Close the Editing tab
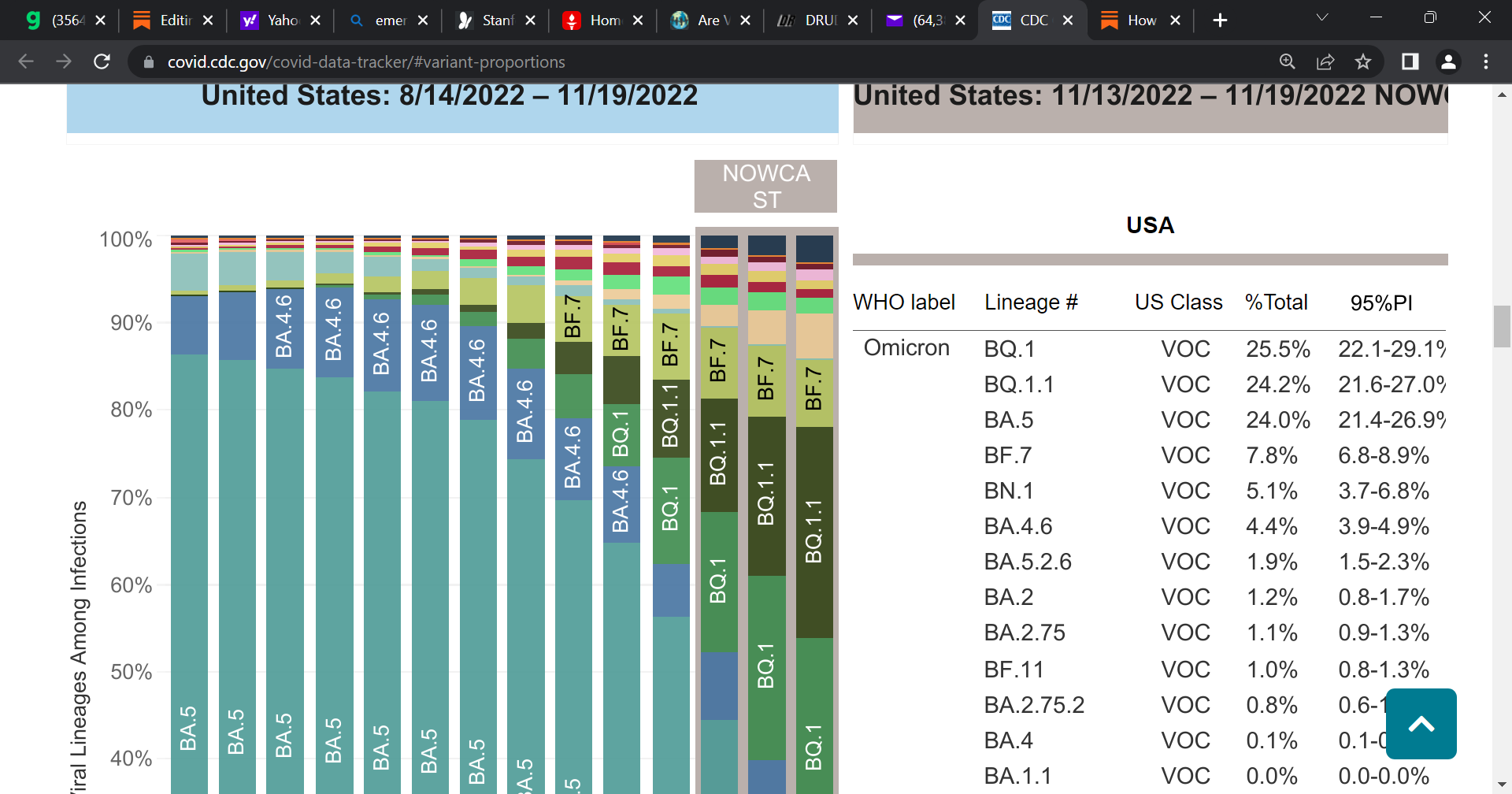Image resolution: width=1512 pixels, height=794 pixels. coord(208,20)
